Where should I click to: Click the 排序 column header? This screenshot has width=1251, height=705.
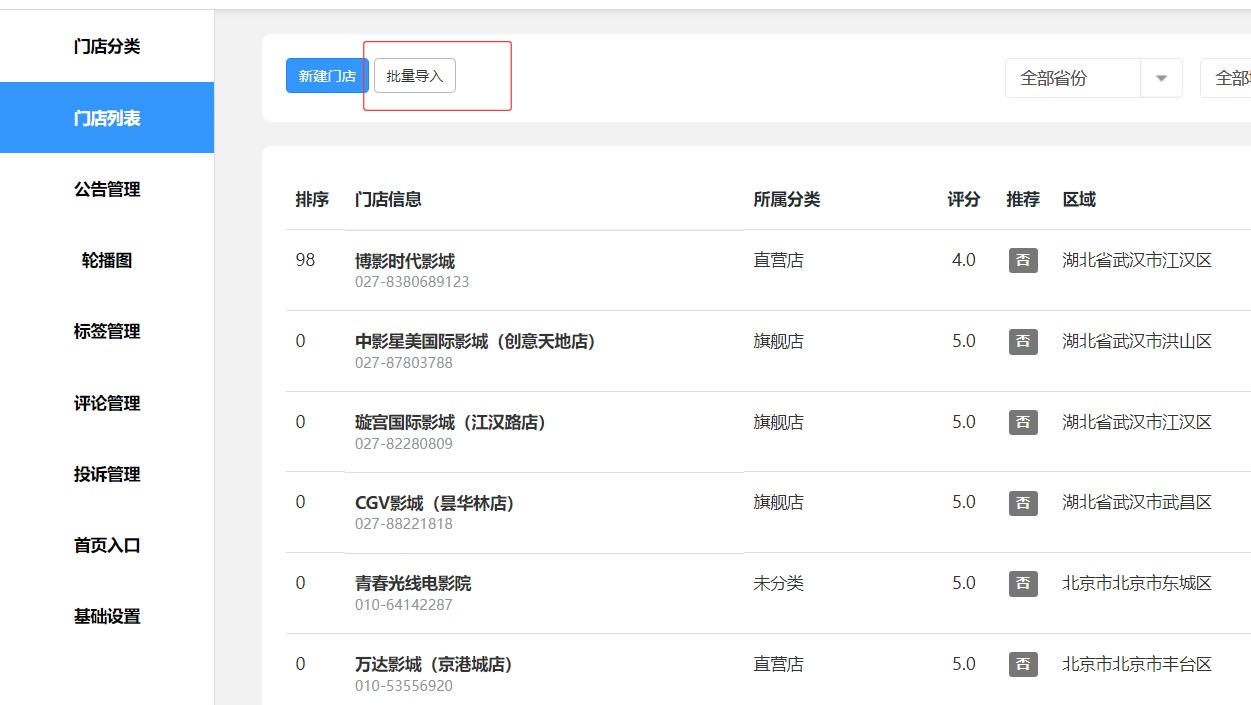[x=312, y=199]
